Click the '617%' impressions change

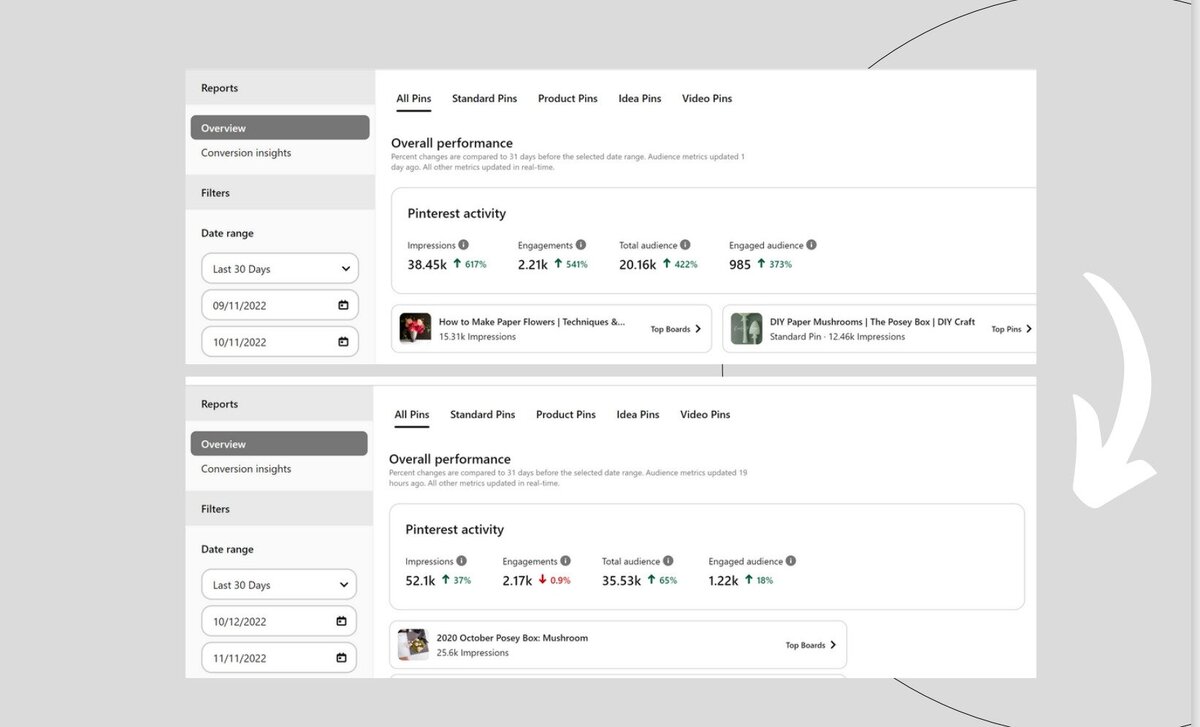point(476,265)
